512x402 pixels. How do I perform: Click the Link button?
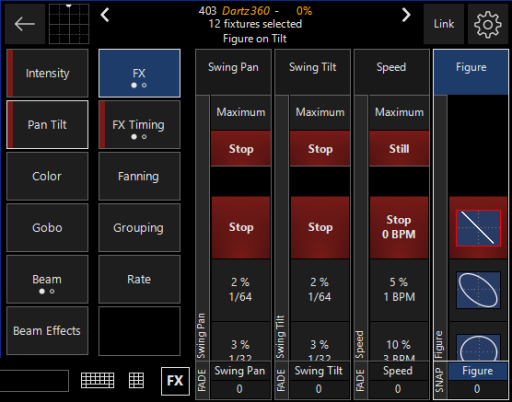444,24
